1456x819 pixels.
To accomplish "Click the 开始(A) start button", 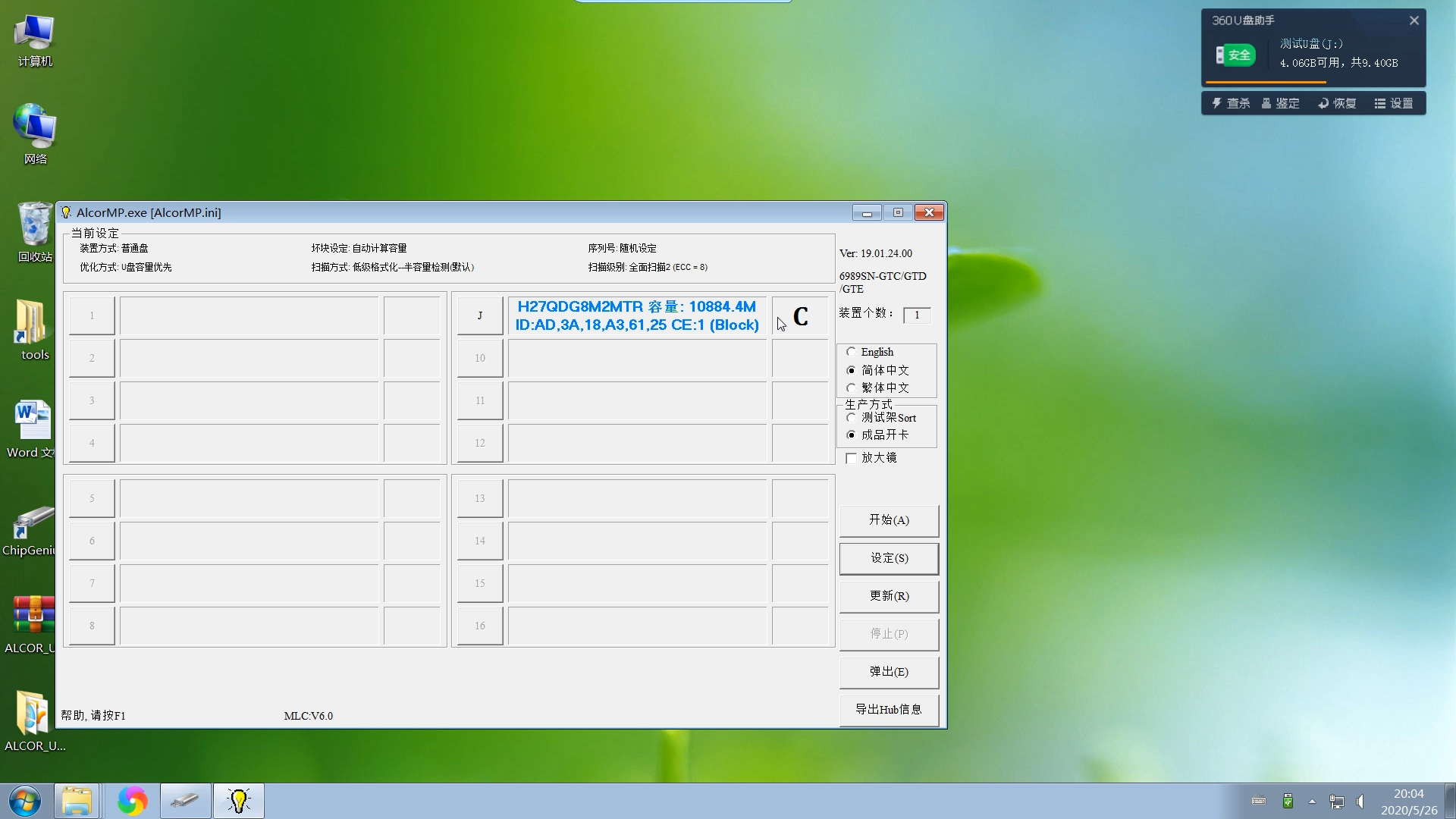I will (x=888, y=519).
